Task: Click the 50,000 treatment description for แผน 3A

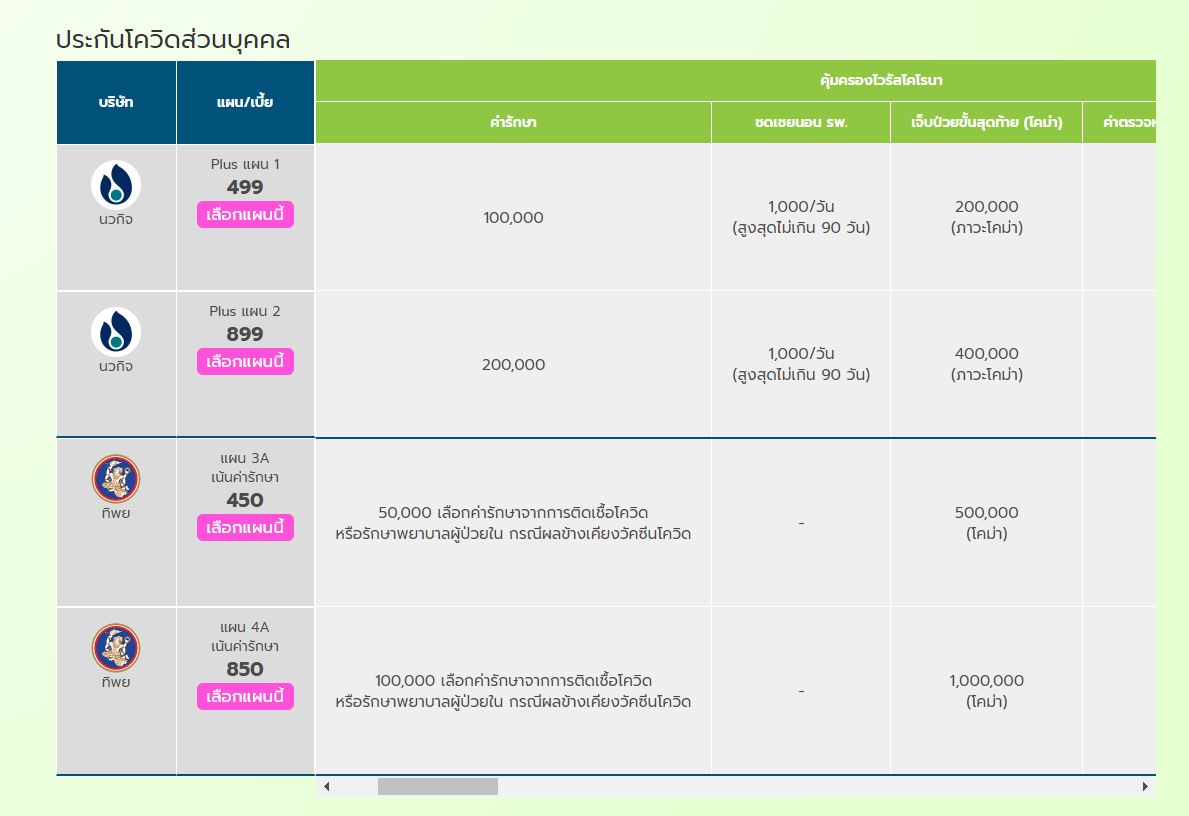Action: coord(513,523)
